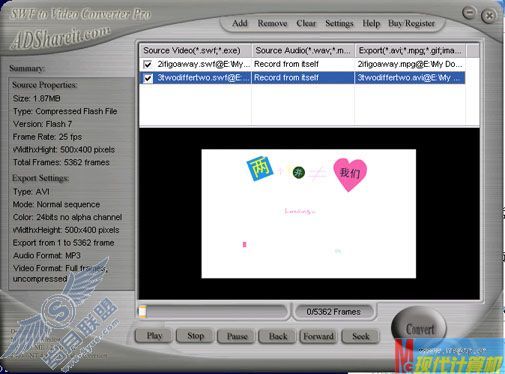Step Forward in the preview
This screenshot has width=505, height=374.
coord(319,336)
